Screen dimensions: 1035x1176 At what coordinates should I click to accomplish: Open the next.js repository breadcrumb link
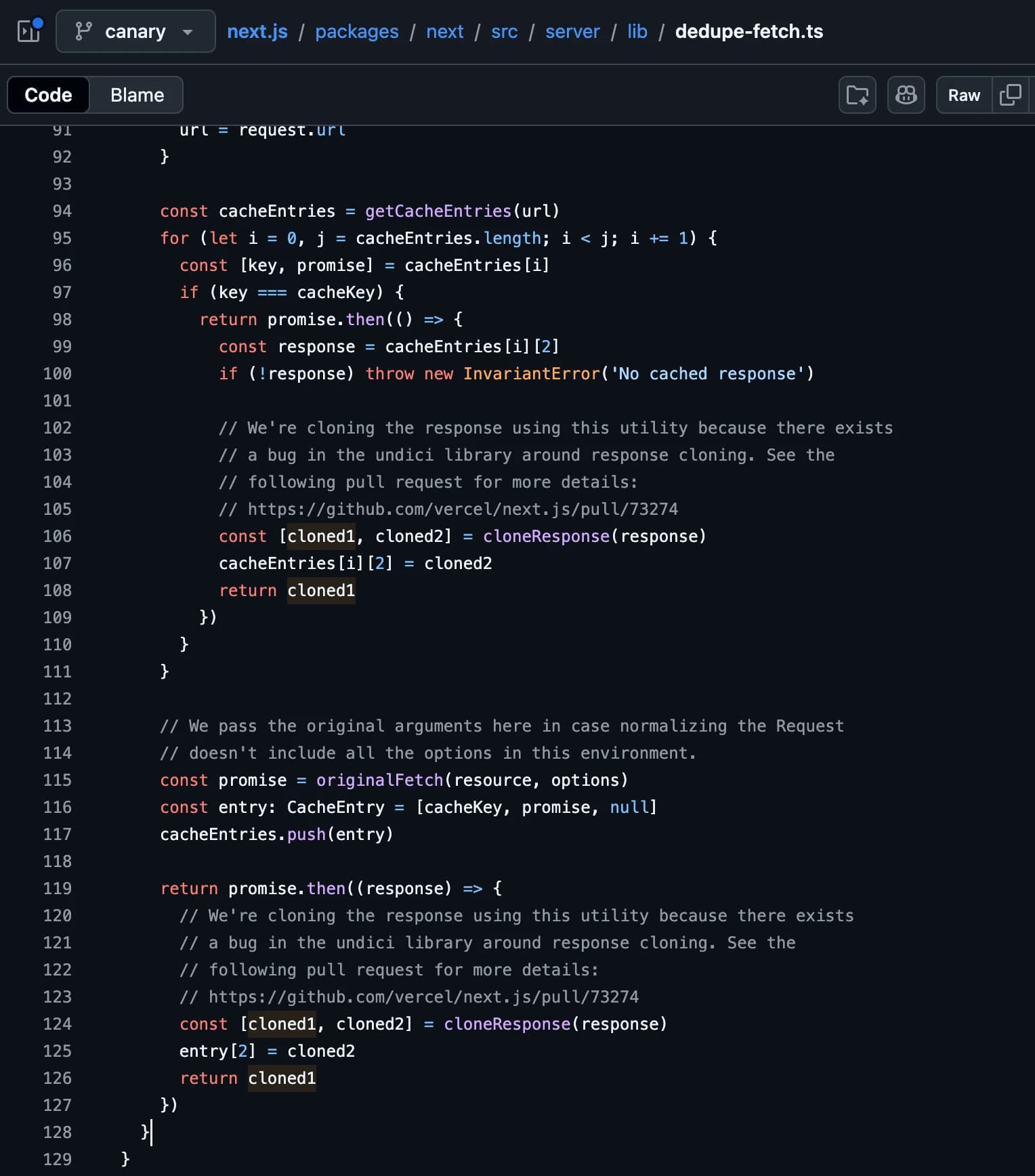[257, 31]
